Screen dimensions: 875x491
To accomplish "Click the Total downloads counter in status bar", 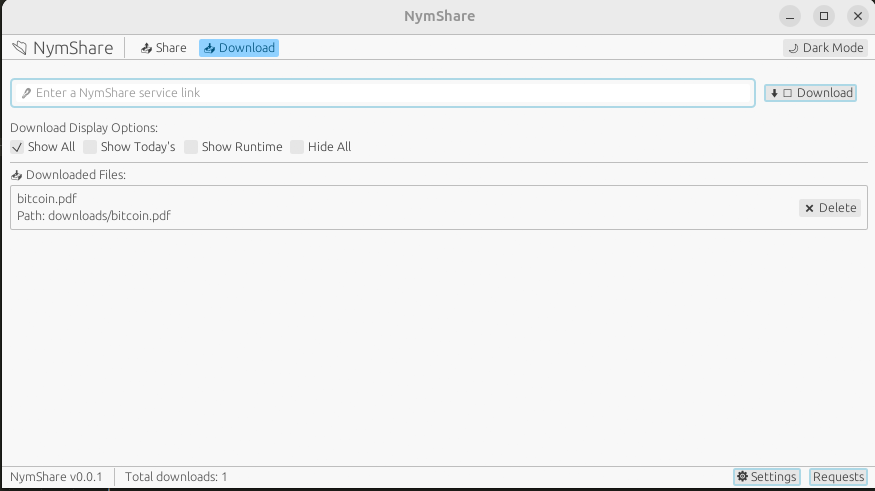I will [176, 477].
